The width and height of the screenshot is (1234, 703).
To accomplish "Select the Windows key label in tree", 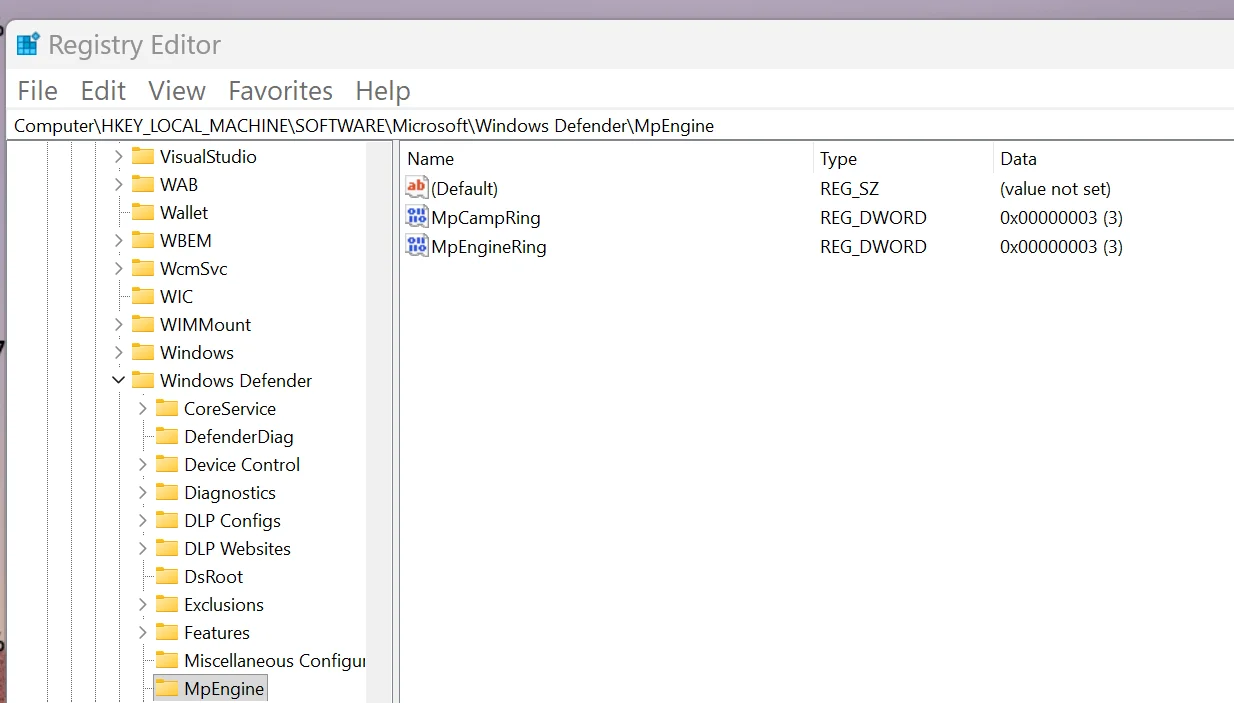I will point(197,352).
